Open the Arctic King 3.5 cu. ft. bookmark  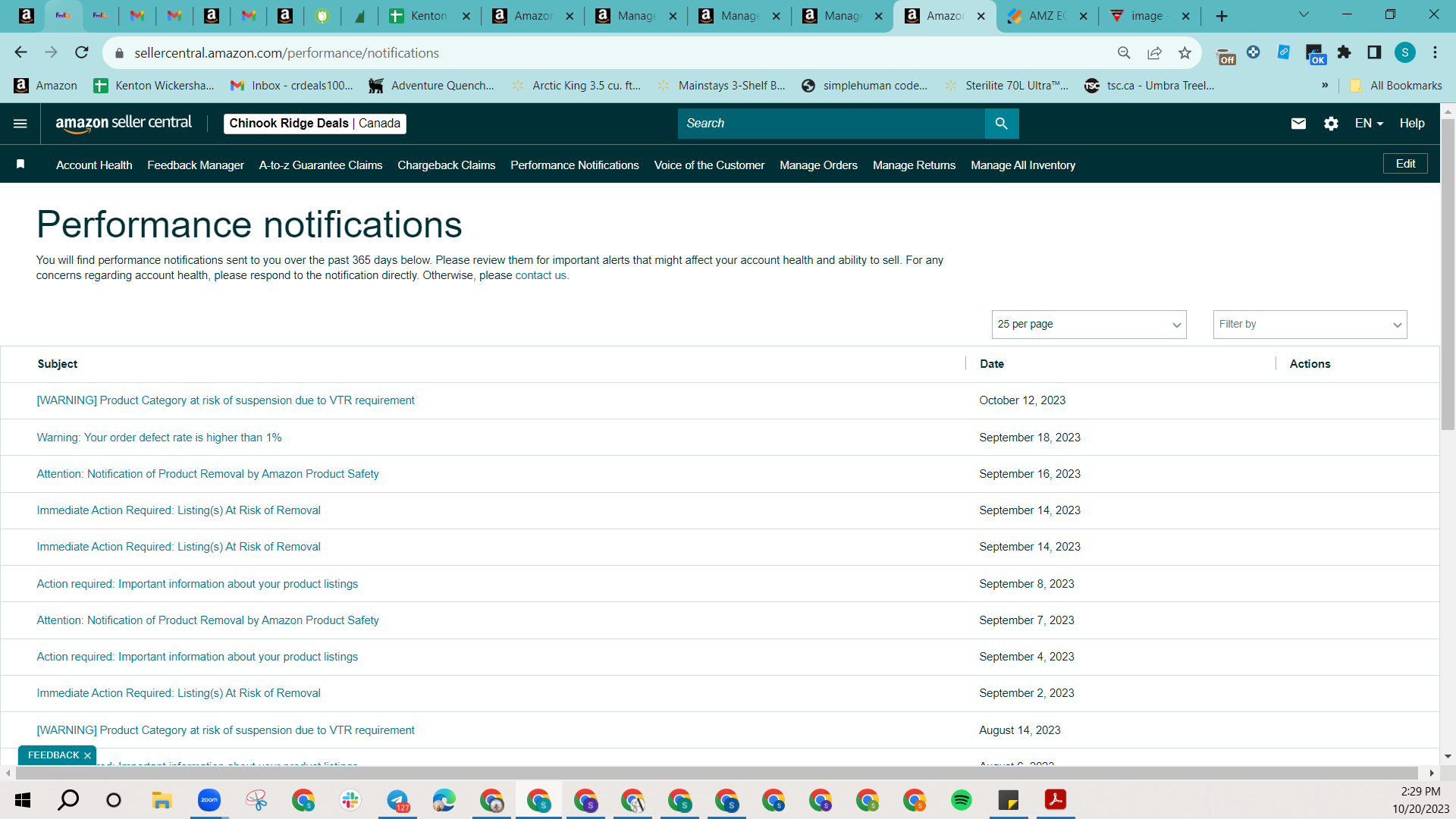click(576, 86)
